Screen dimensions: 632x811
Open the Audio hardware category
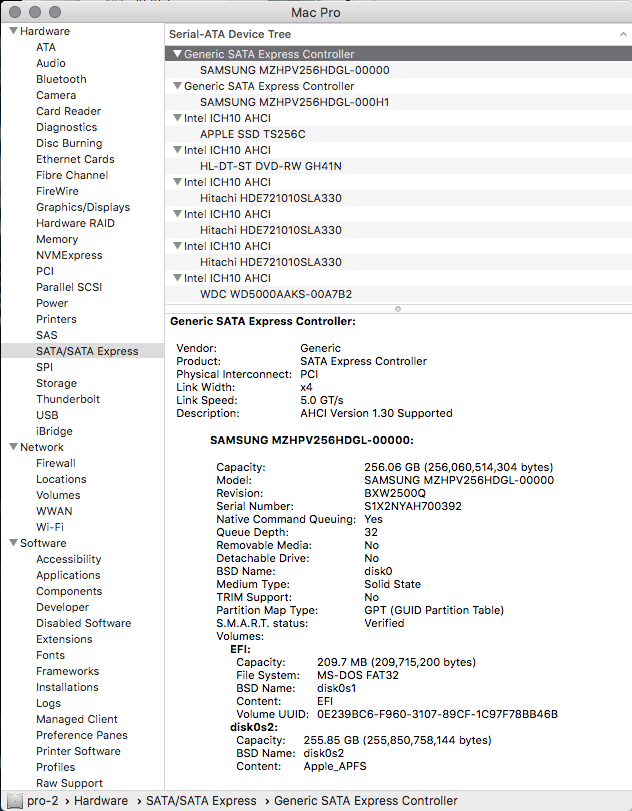(x=51, y=63)
